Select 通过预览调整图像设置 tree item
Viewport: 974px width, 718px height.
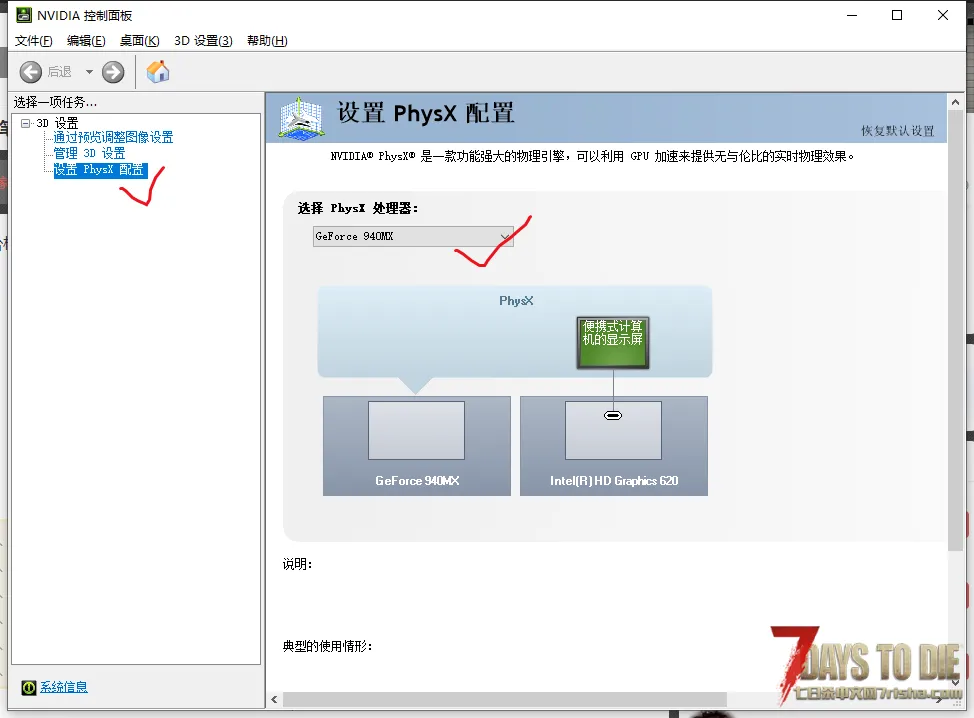(113, 138)
